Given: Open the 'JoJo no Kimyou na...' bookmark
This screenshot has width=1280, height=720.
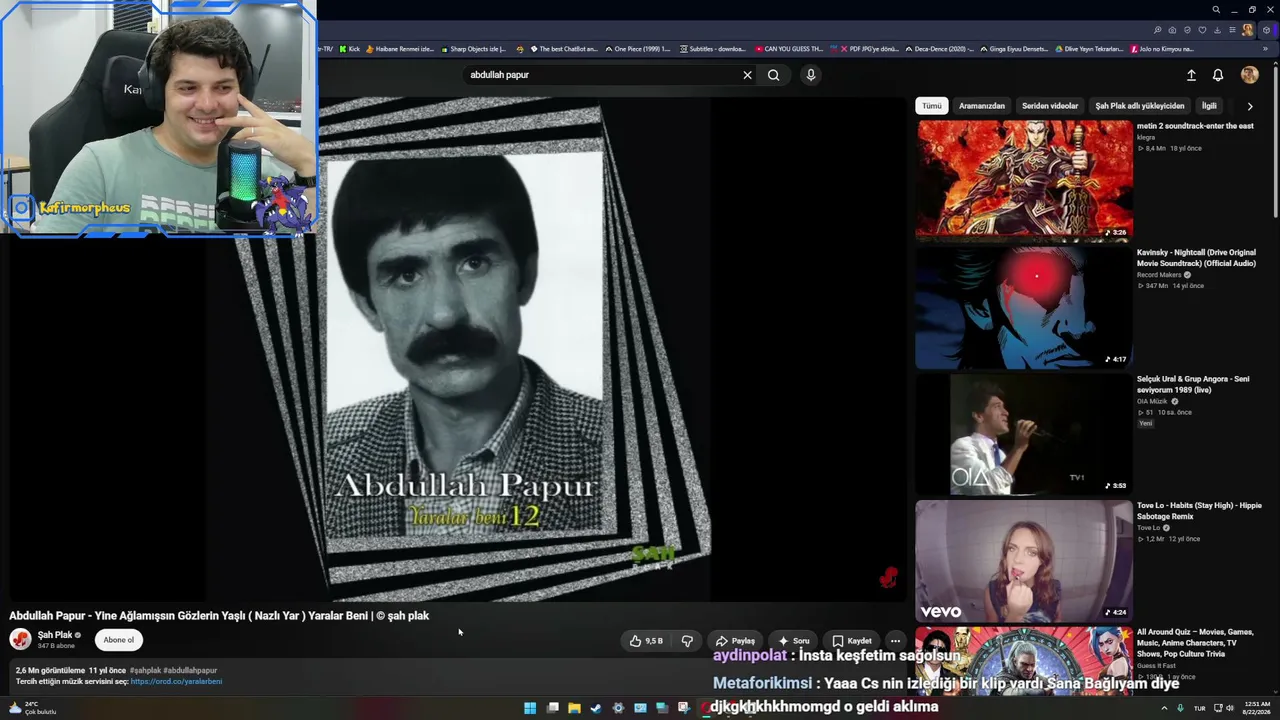Looking at the screenshot, I should [1162, 49].
